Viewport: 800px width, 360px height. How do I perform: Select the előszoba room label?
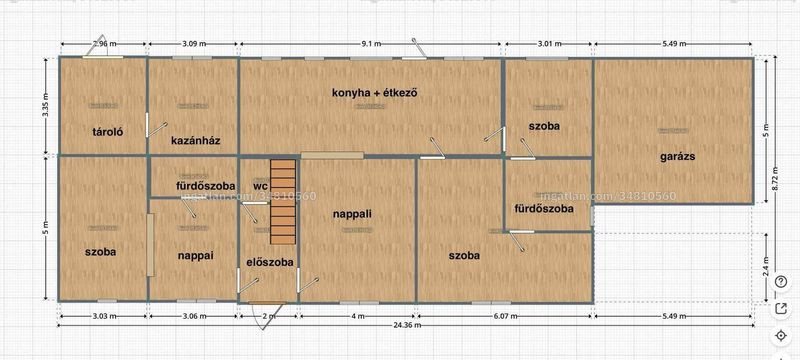pos(269,263)
